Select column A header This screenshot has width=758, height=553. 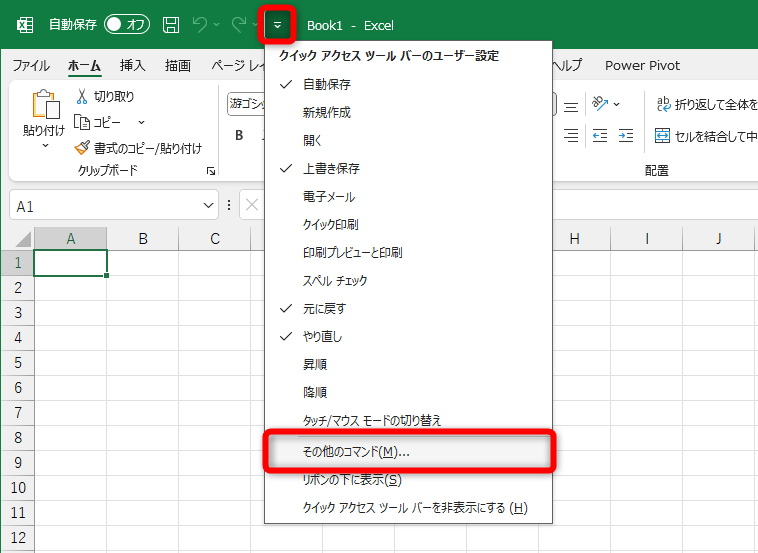71,239
